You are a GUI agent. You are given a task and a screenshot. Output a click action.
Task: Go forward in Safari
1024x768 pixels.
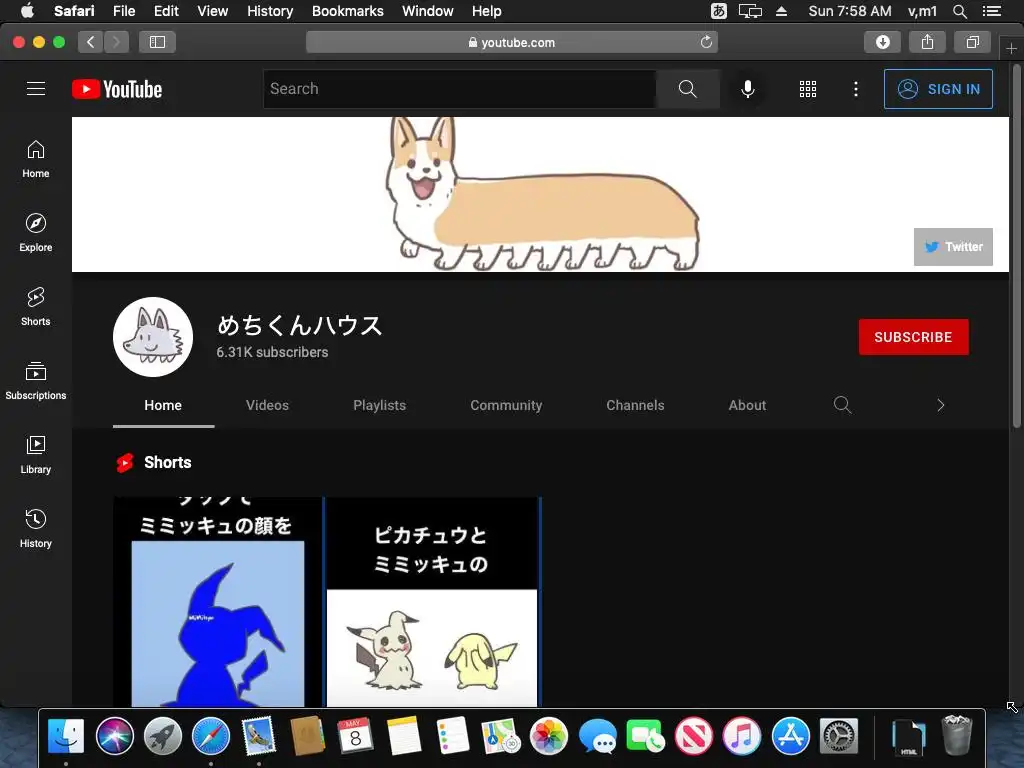pos(116,42)
